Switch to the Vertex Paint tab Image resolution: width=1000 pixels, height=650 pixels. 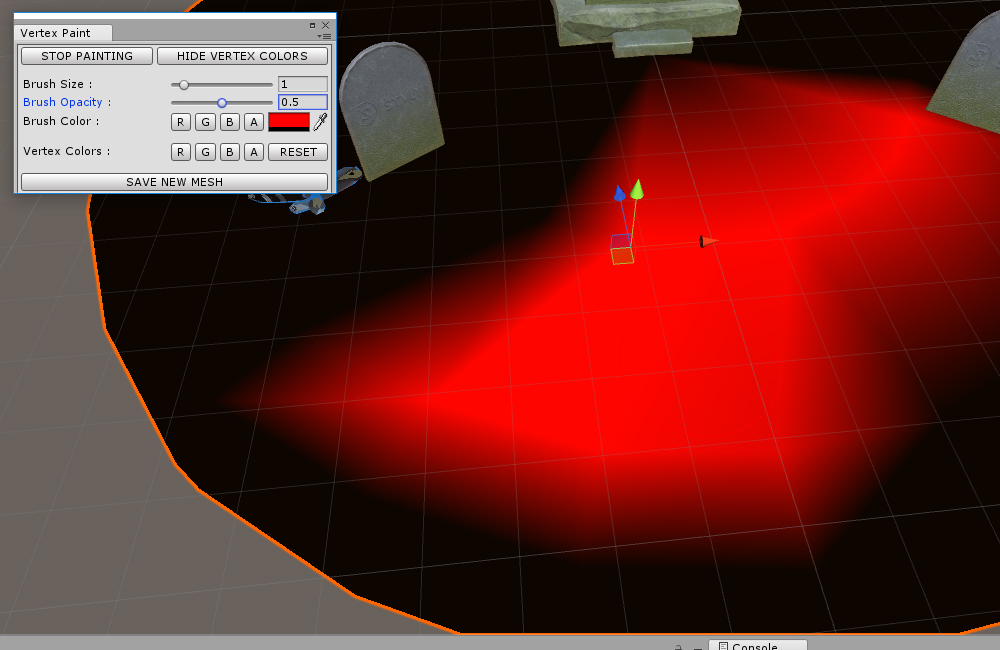point(63,33)
